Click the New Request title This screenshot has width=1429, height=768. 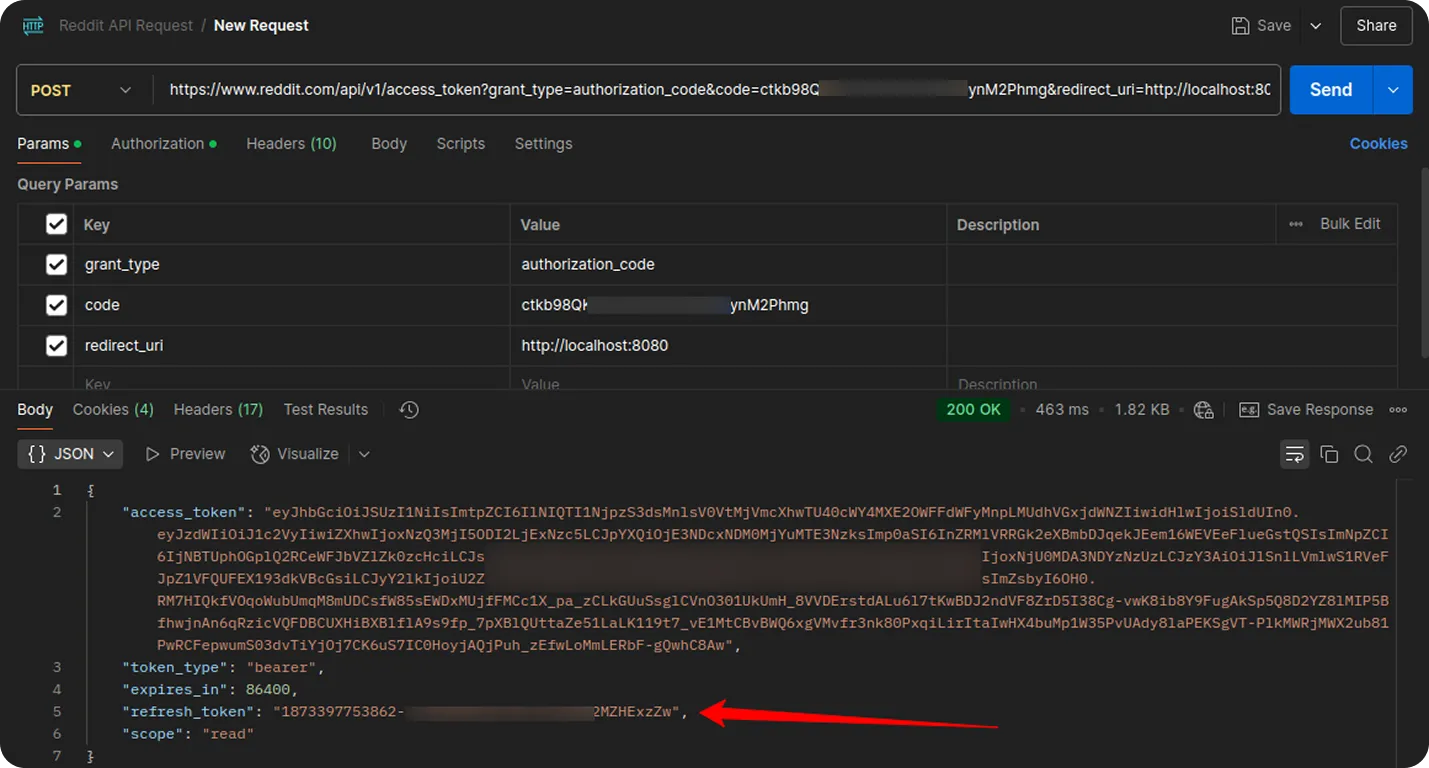point(261,26)
